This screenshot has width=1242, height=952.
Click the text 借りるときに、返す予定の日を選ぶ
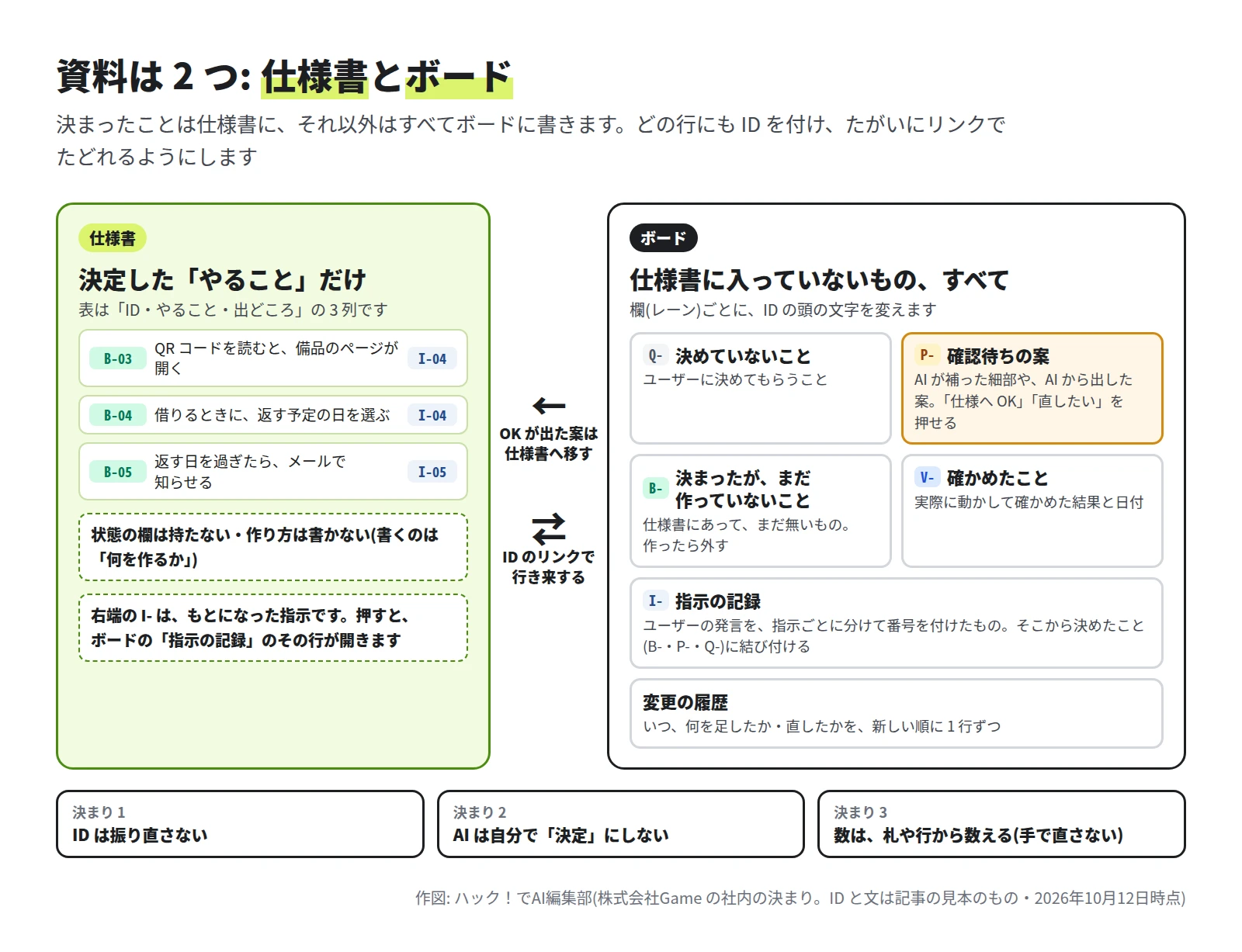[x=272, y=415]
